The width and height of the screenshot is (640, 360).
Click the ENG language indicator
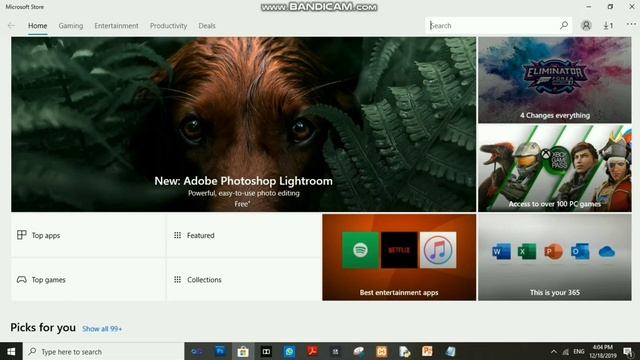[x=579, y=351]
